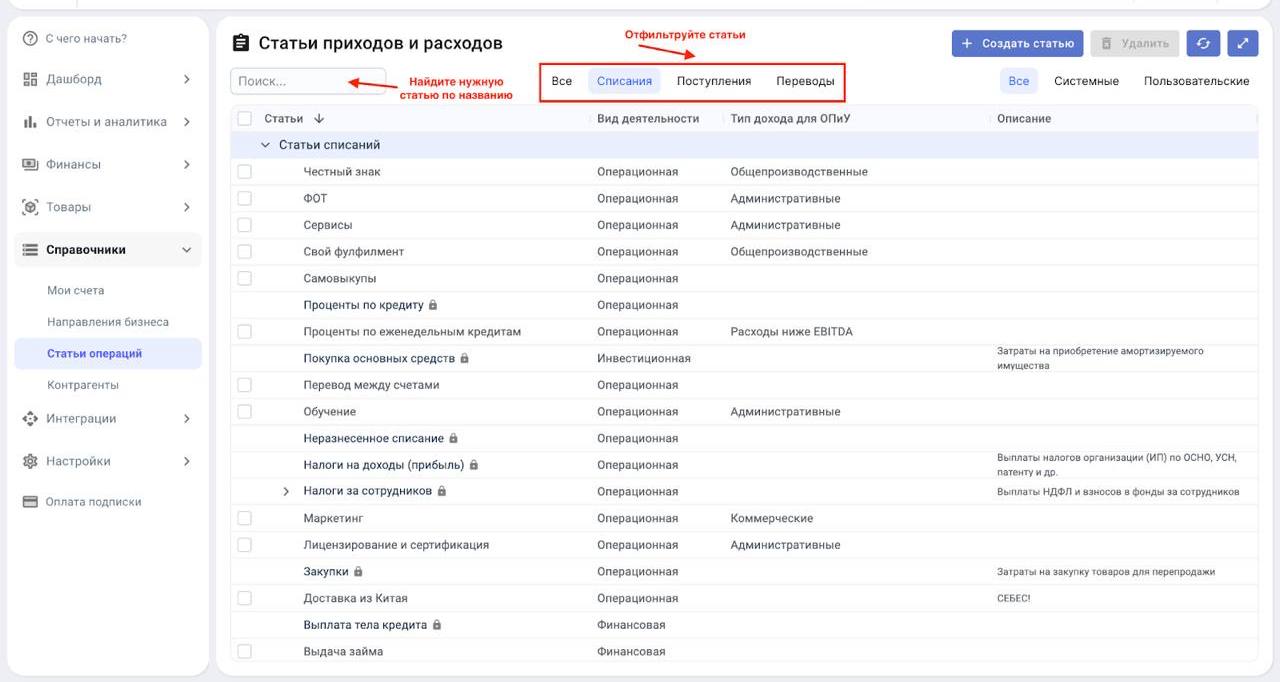Click the Товары box icon
The image size is (1280, 682).
pyautogui.click(x=30, y=207)
